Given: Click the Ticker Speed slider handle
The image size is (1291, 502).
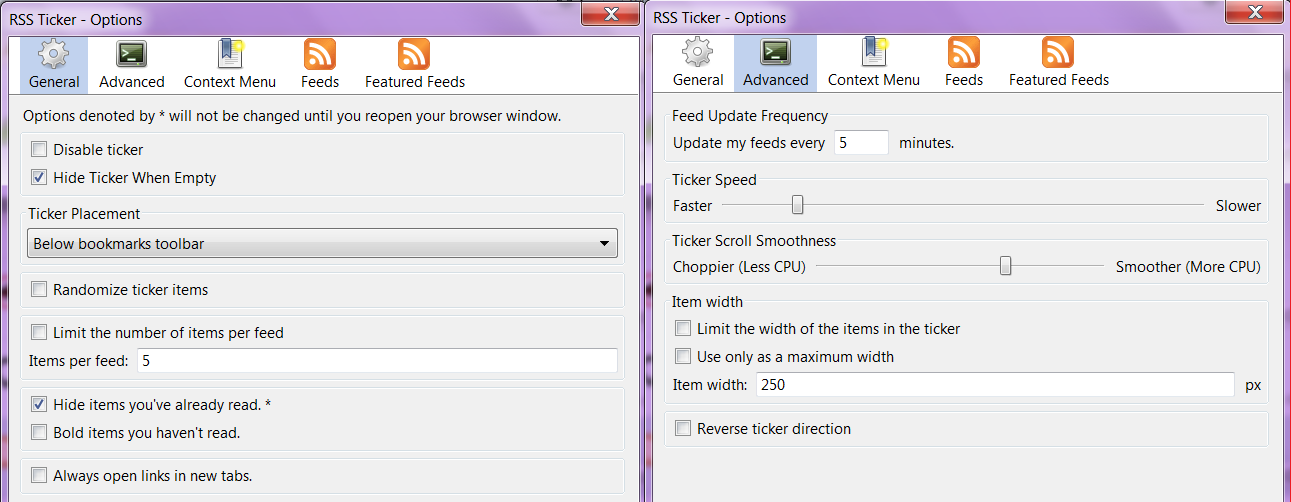Looking at the screenshot, I should 797,205.
